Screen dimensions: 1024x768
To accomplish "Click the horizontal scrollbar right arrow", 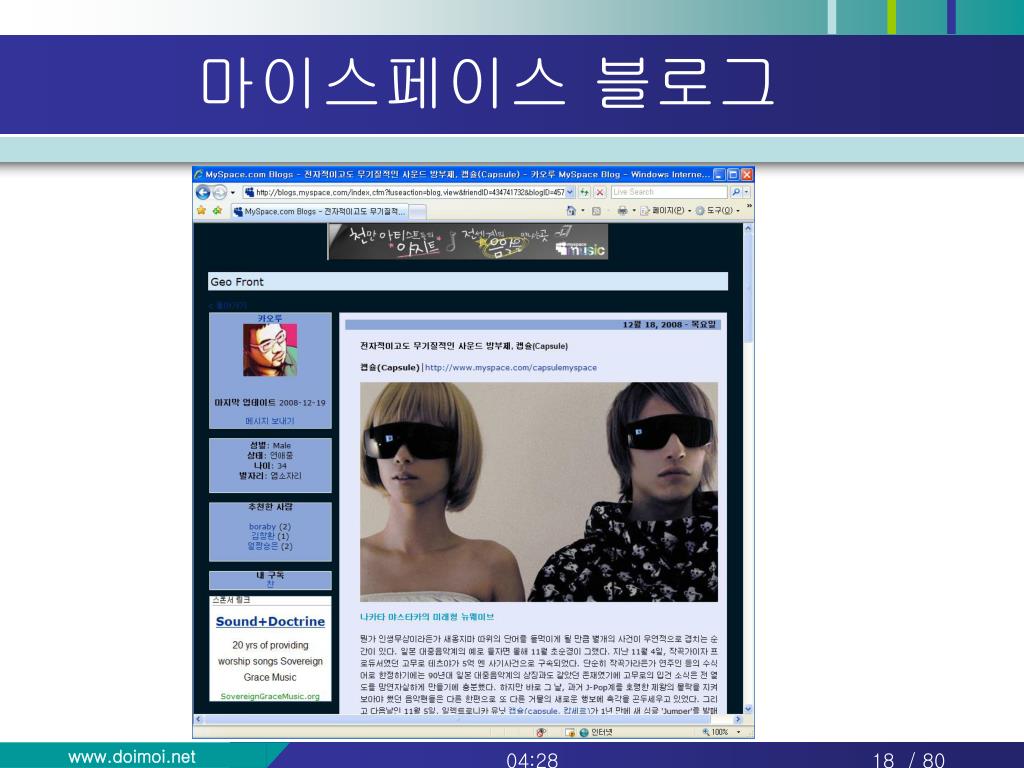I will [738, 719].
